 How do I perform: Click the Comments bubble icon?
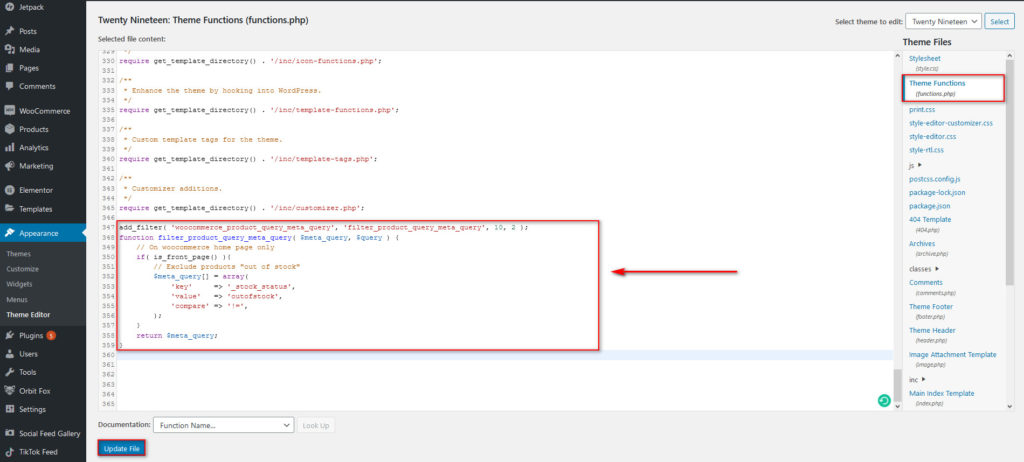(x=9, y=86)
